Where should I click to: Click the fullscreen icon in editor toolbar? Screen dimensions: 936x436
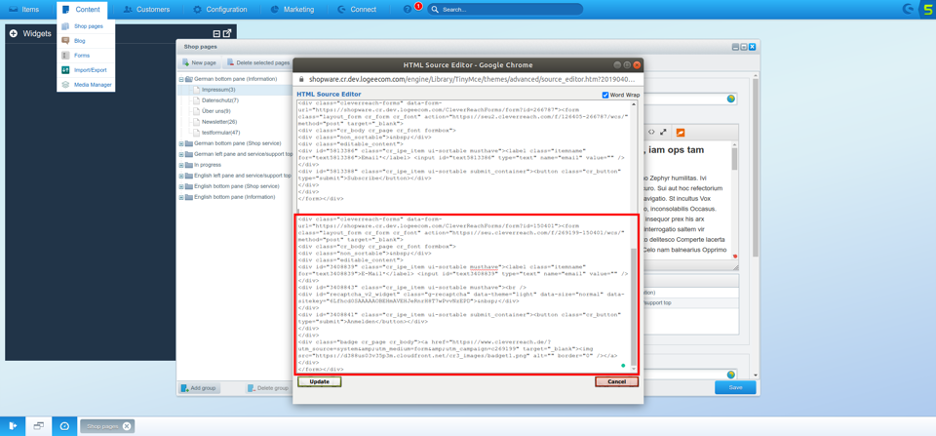coord(663,132)
